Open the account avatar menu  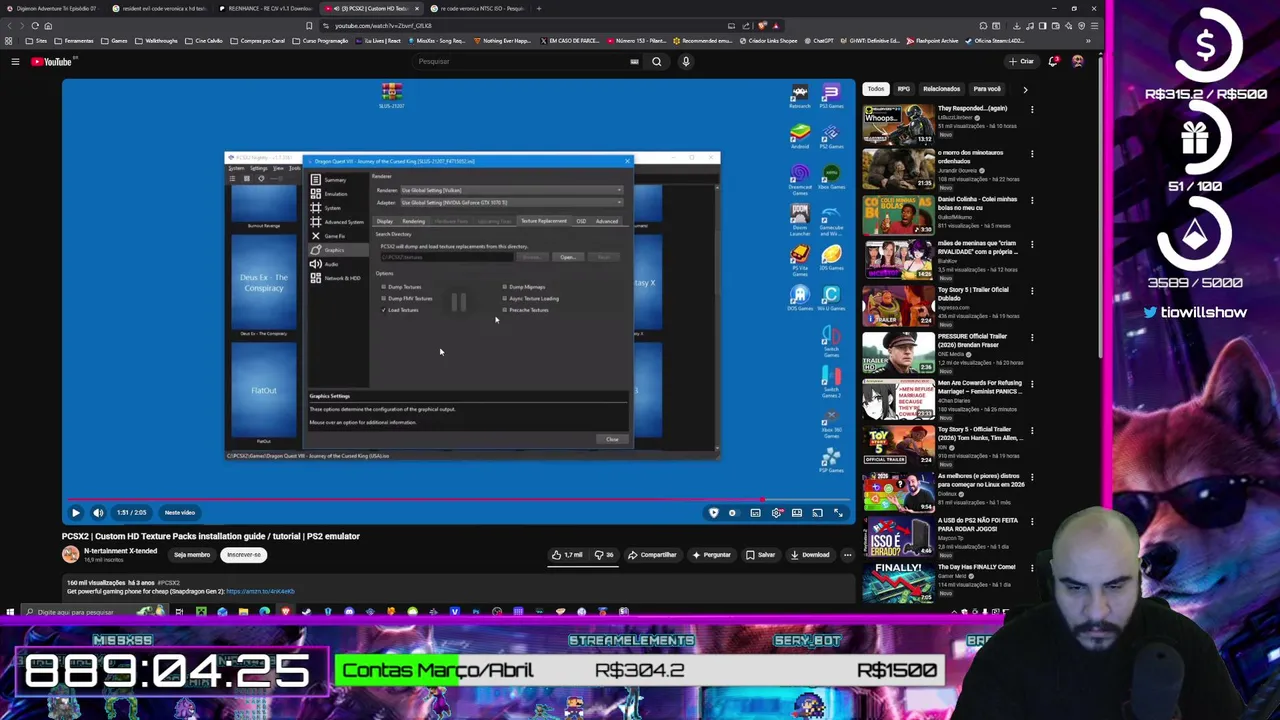pos(1077,62)
